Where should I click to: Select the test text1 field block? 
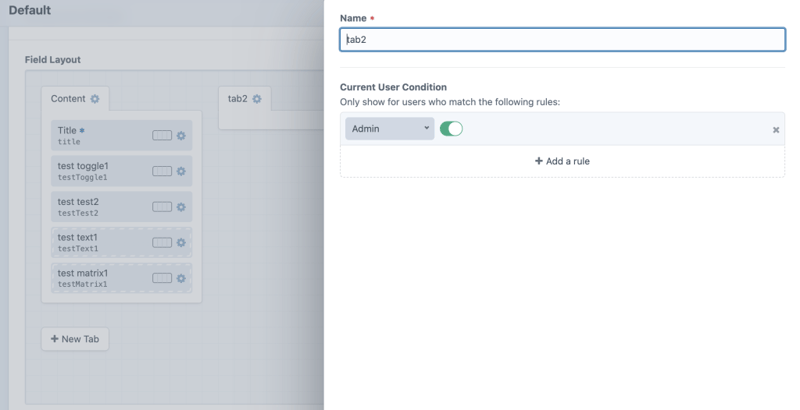tap(100, 243)
